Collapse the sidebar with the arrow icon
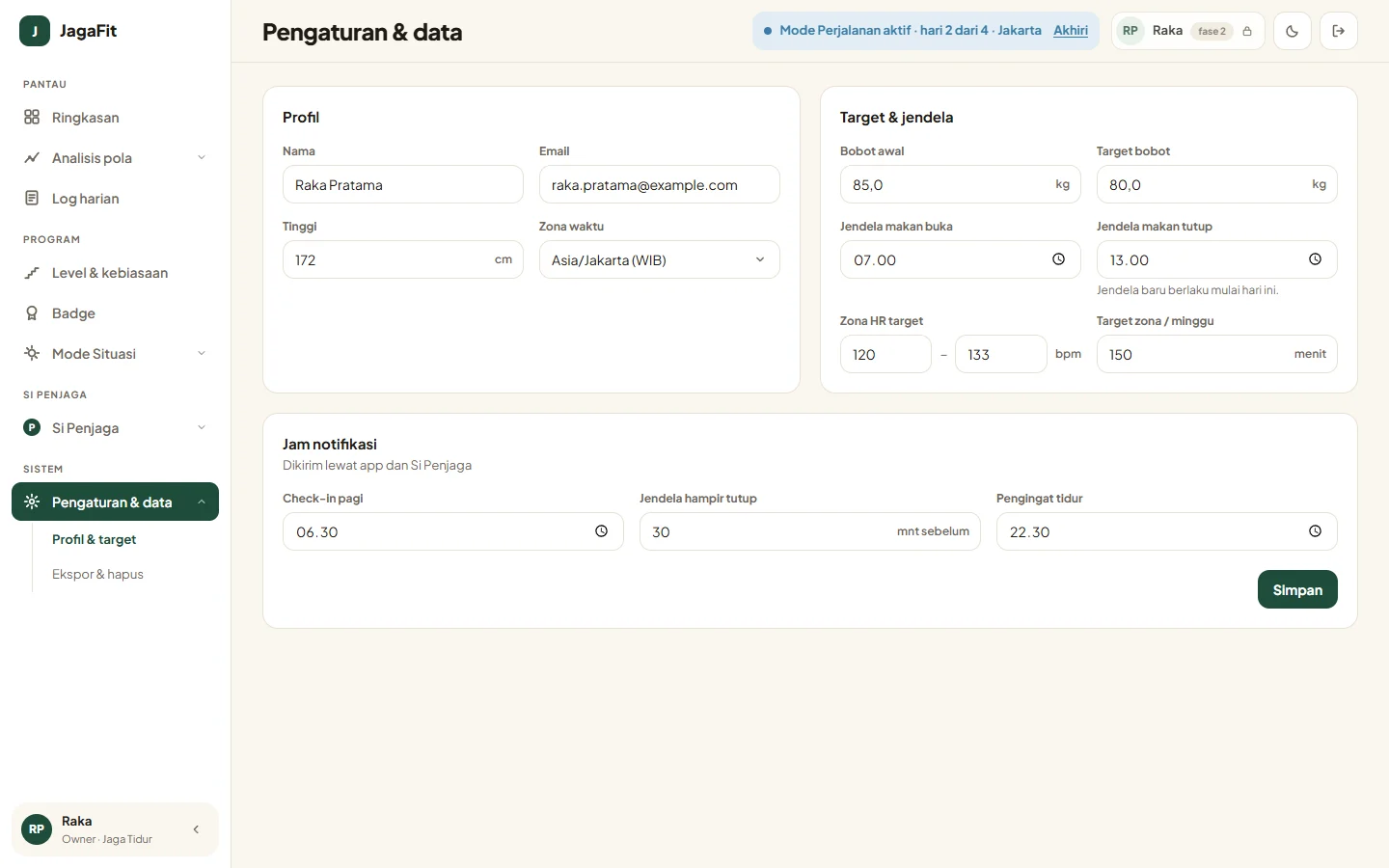1389x868 pixels. [196, 829]
